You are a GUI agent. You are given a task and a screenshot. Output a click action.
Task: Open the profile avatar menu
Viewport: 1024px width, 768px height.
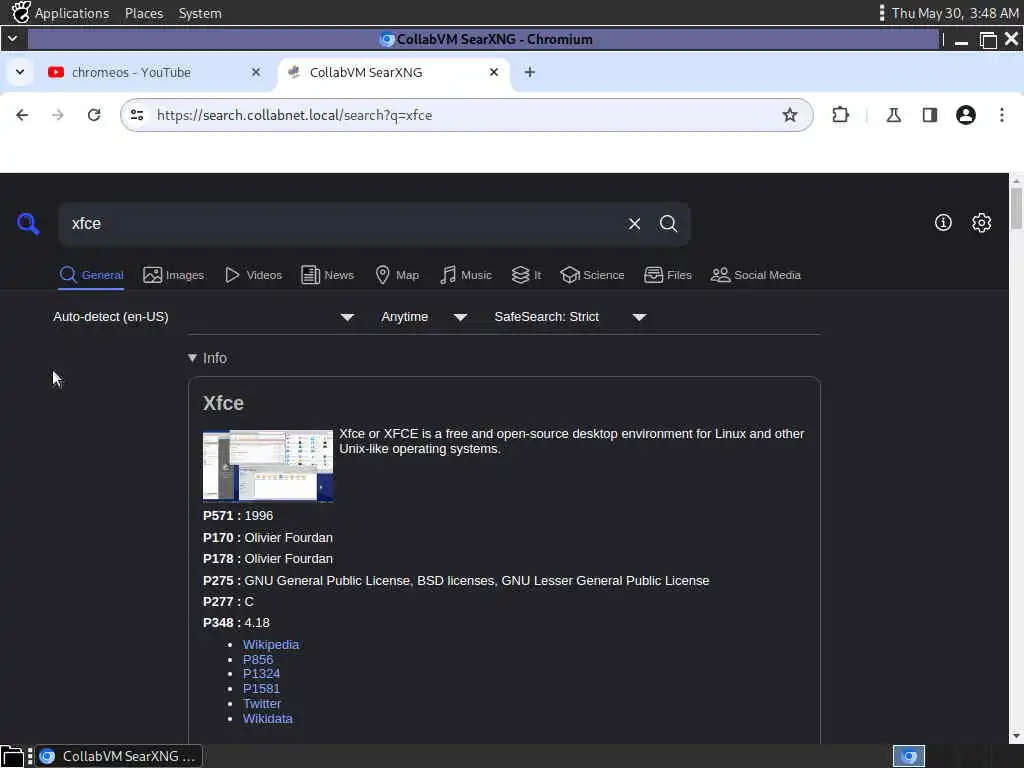coord(966,115)
